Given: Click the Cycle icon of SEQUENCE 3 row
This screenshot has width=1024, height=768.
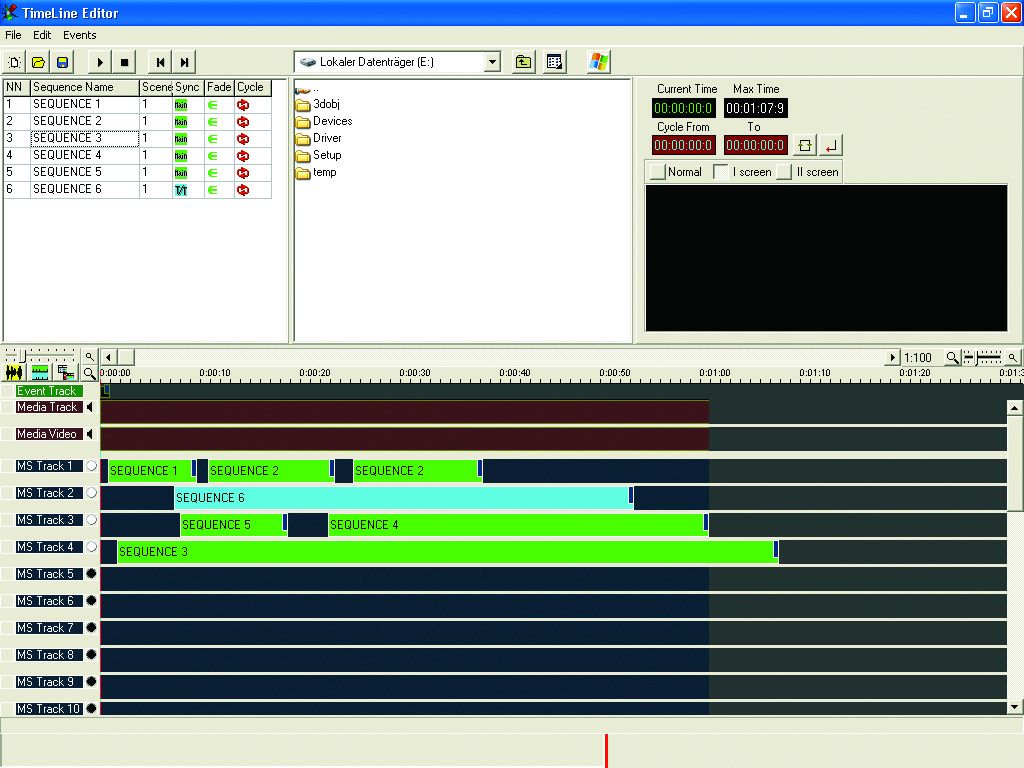Looking at the screenshot, I should [243, 138].
